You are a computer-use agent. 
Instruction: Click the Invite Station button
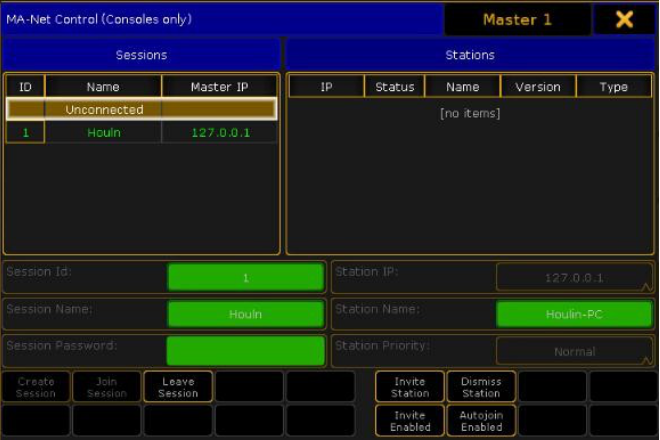410,387
